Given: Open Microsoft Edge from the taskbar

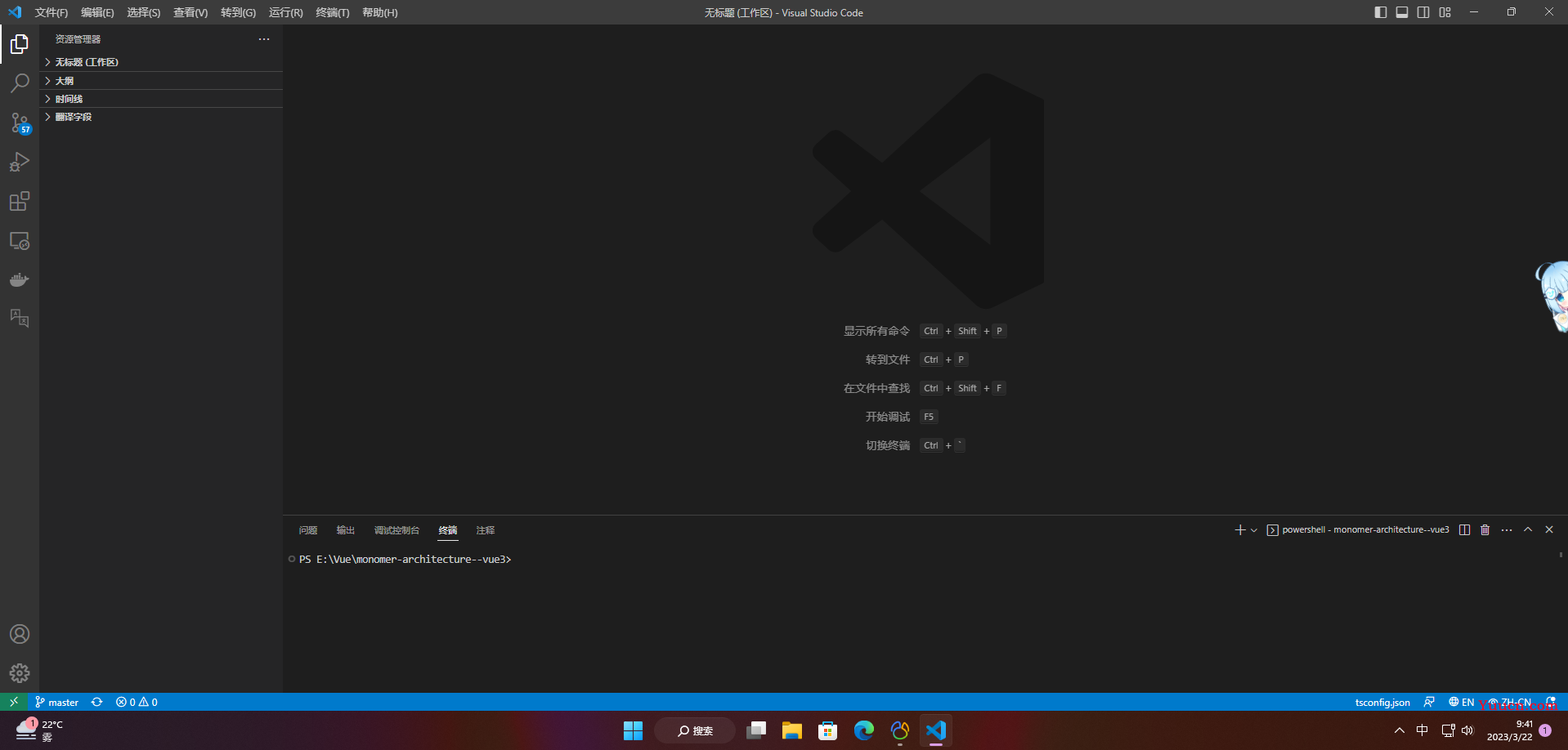Looking at the screenshot, I should tap(864, 730).
